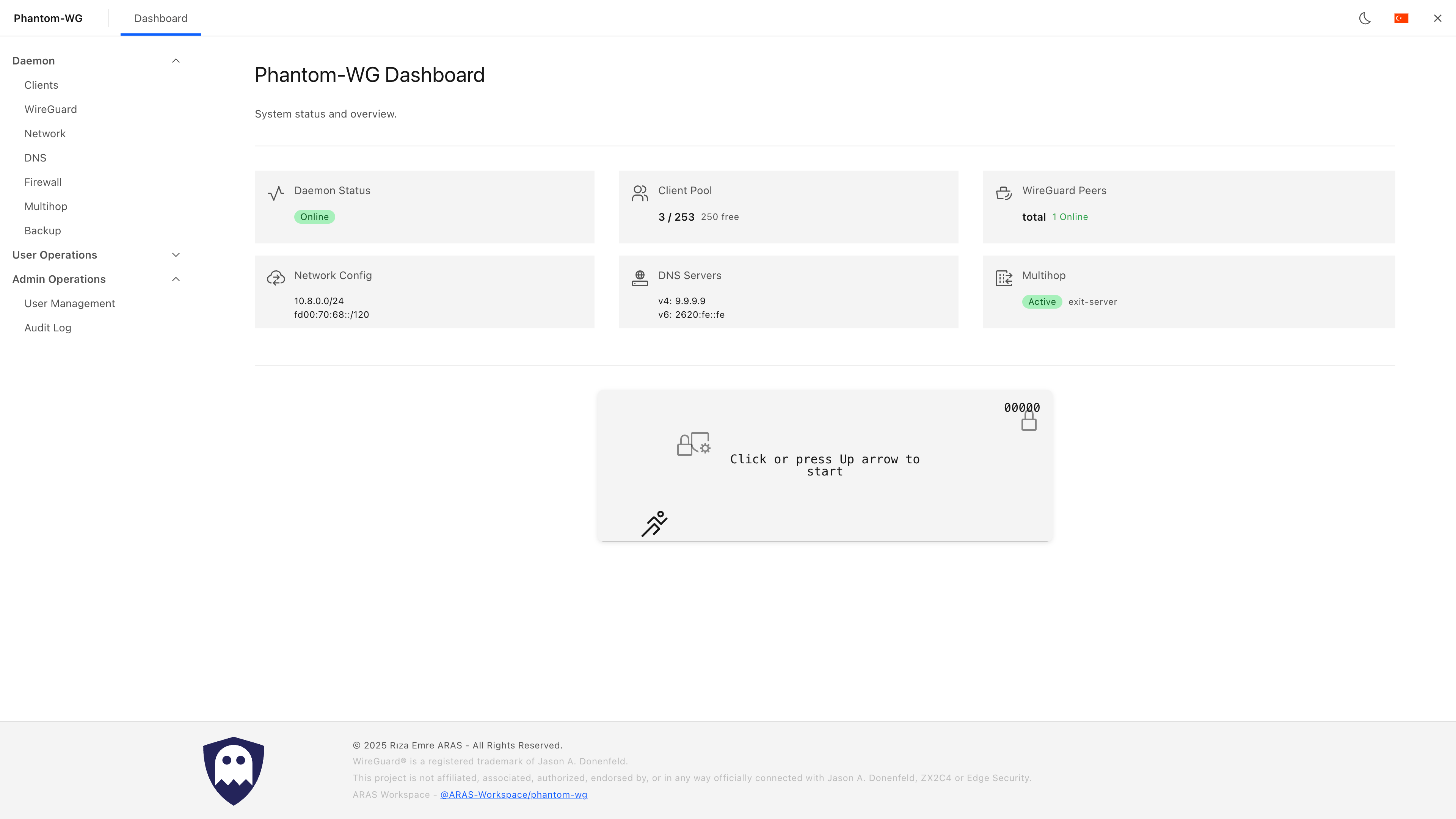Open WireGuard in the sidebar

pyautogui.click(x=50, y=109)
